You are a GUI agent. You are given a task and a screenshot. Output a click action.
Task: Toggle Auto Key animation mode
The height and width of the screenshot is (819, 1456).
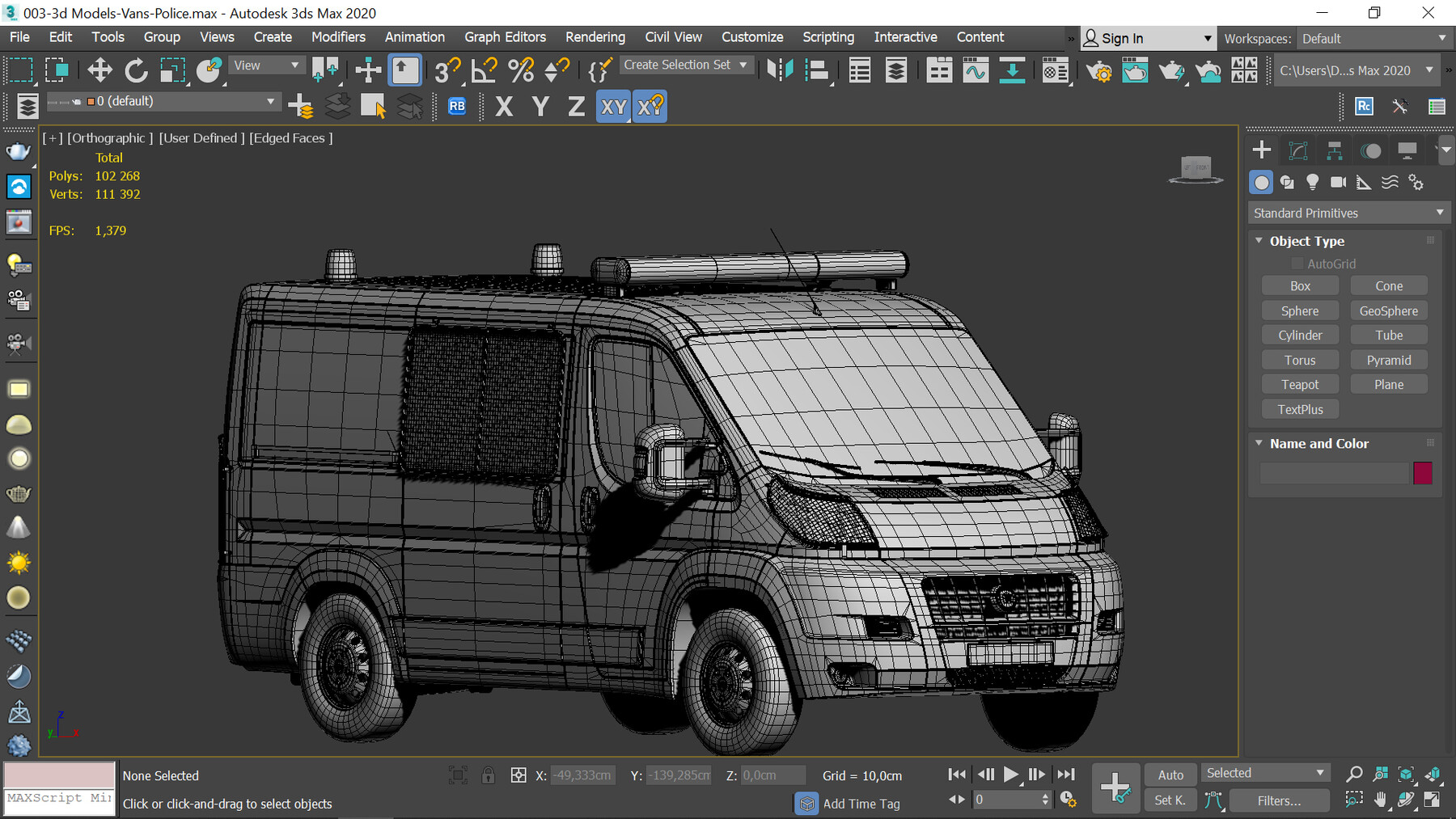point(1170,774)
